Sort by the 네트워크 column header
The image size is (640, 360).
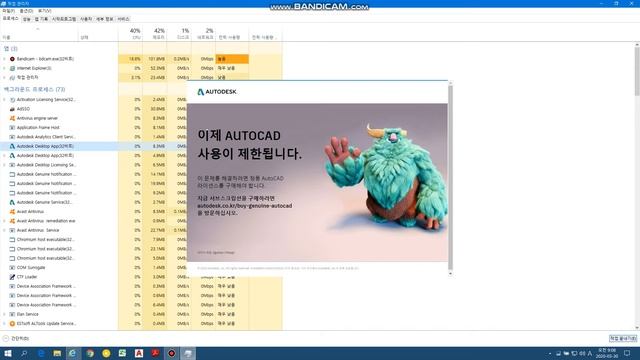tap(204, 33)
